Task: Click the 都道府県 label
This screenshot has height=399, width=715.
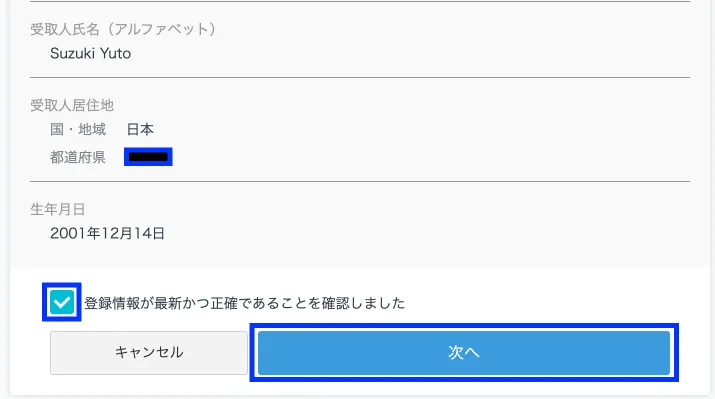Action: (78, 157)
